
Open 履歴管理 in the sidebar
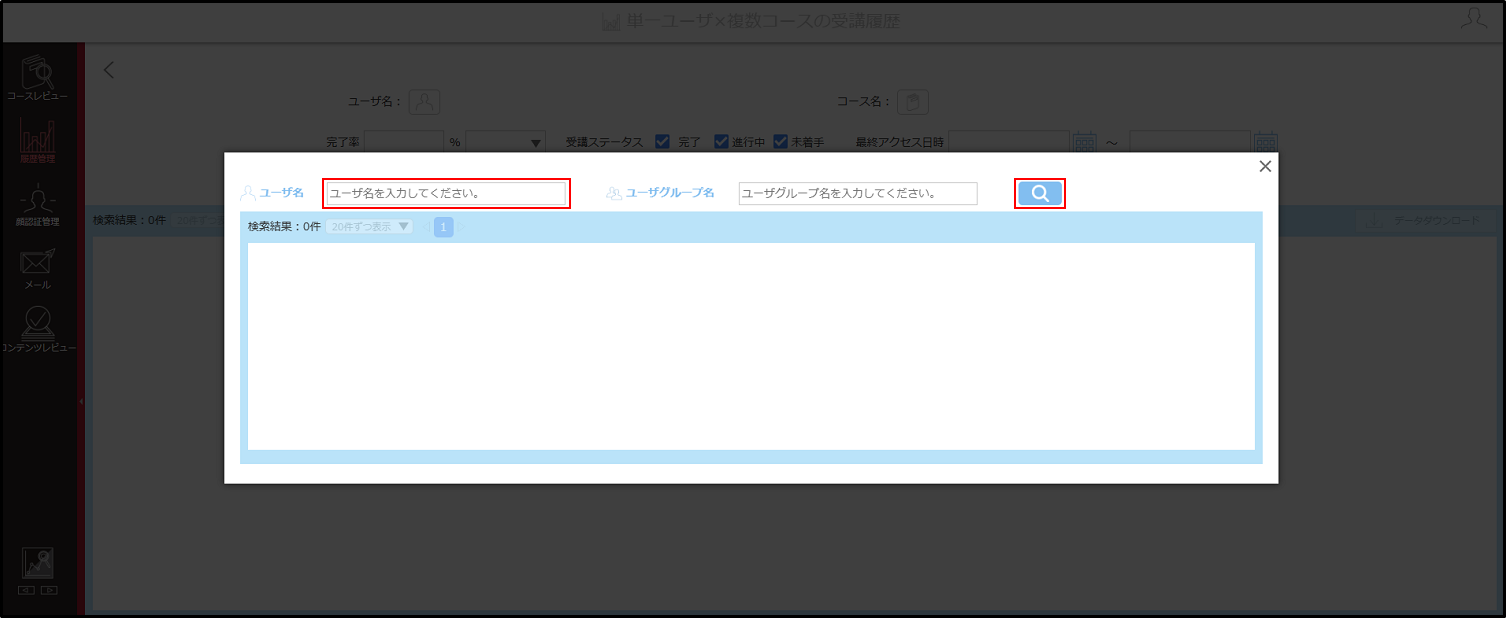pyautogui.click(x=38, y=141)
